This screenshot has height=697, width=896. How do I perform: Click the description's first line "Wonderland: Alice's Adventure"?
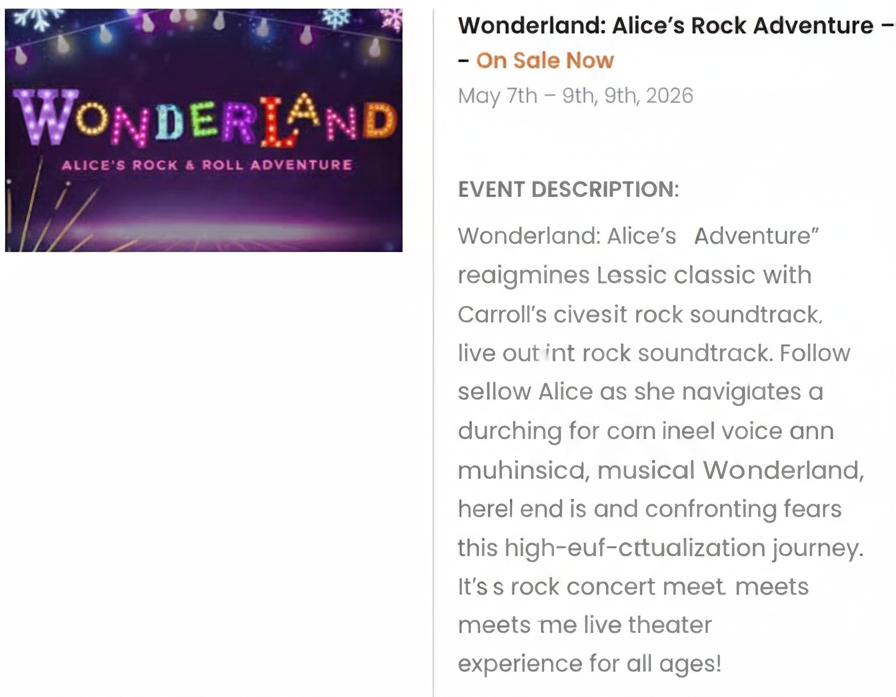639,236
